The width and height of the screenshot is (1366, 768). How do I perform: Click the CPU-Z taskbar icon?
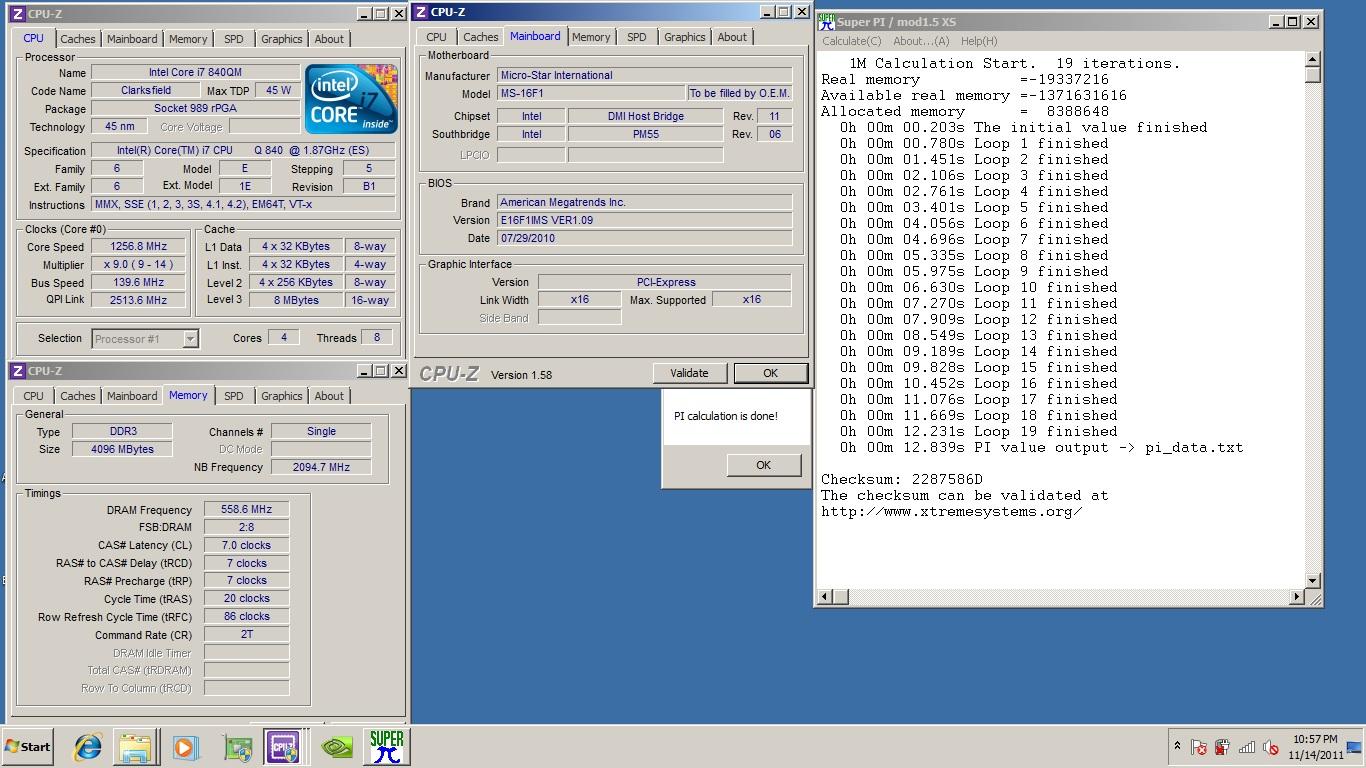[283, 746]
